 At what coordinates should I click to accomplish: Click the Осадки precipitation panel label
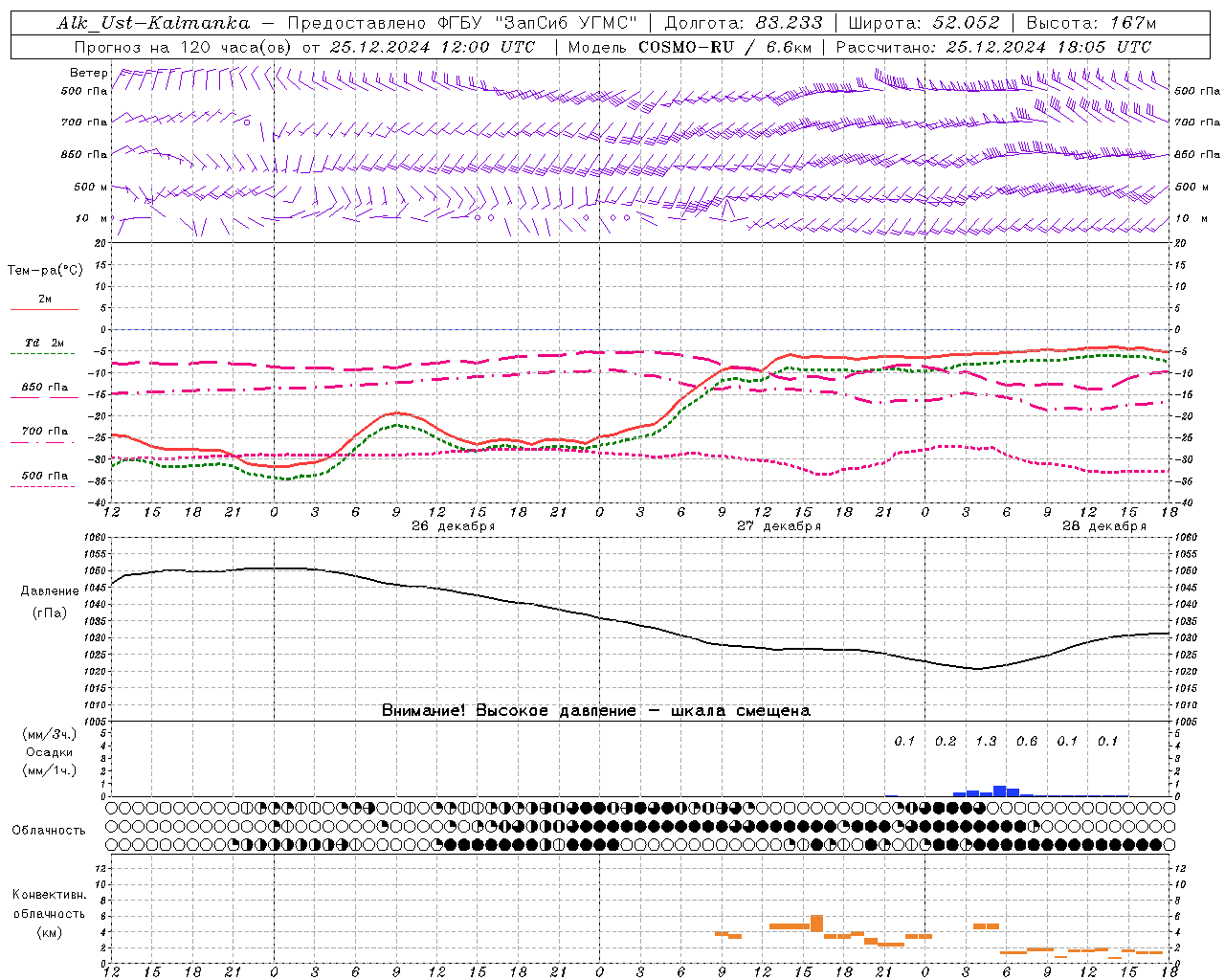pyautogui.click(x=50, y=752)
